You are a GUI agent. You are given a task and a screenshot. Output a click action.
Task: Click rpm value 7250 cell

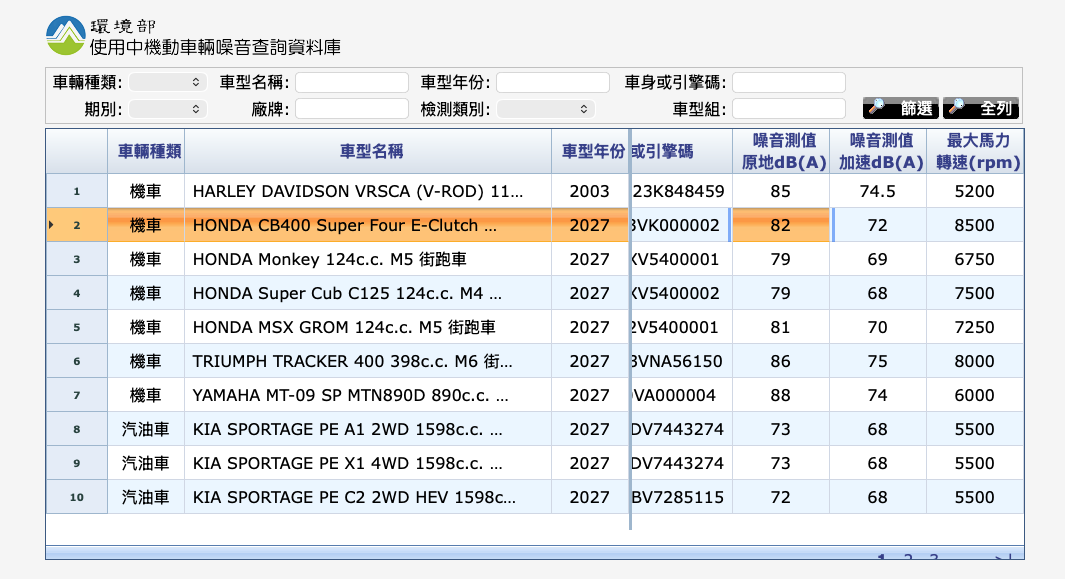coord(975,327)
